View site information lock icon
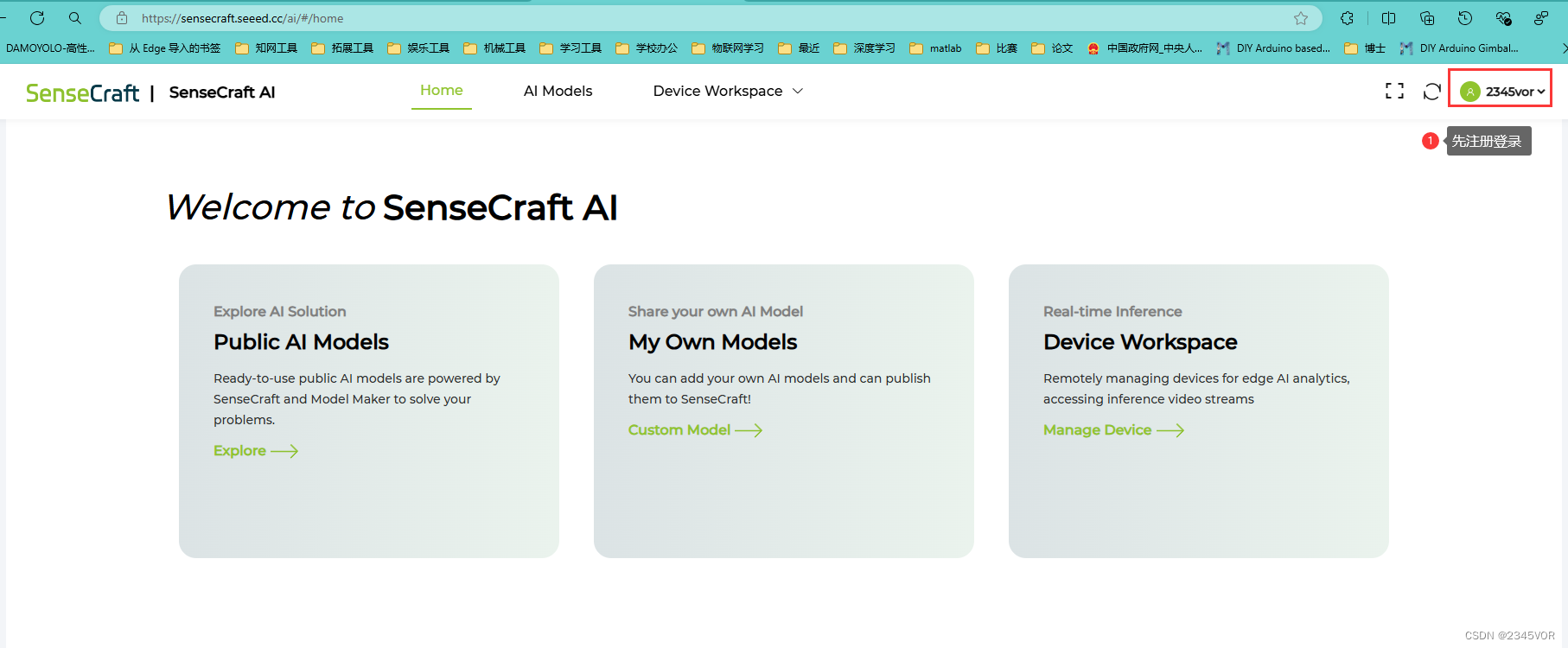The height and width of the screenshot is (648, 1568). (x=122, y=18)
